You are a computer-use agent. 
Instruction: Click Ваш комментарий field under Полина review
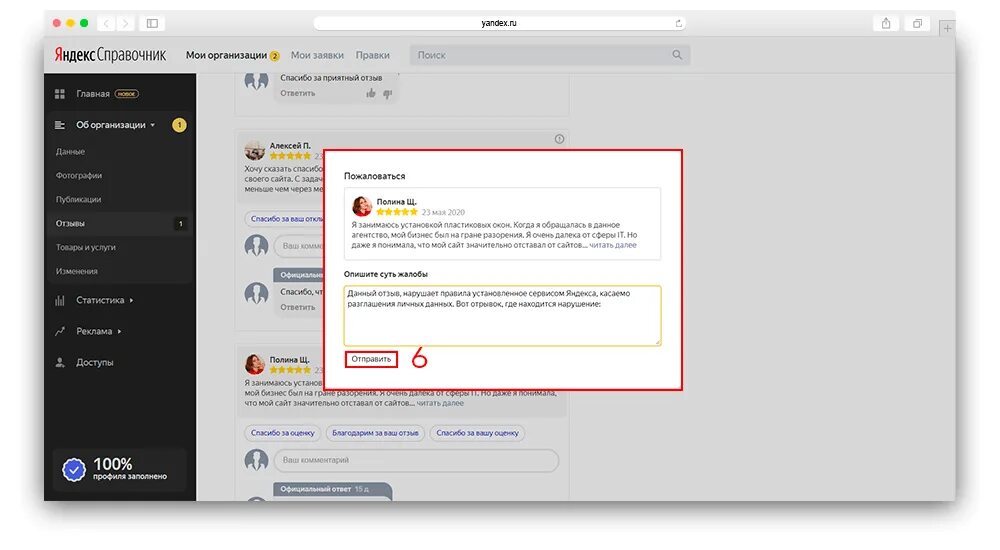416,460
